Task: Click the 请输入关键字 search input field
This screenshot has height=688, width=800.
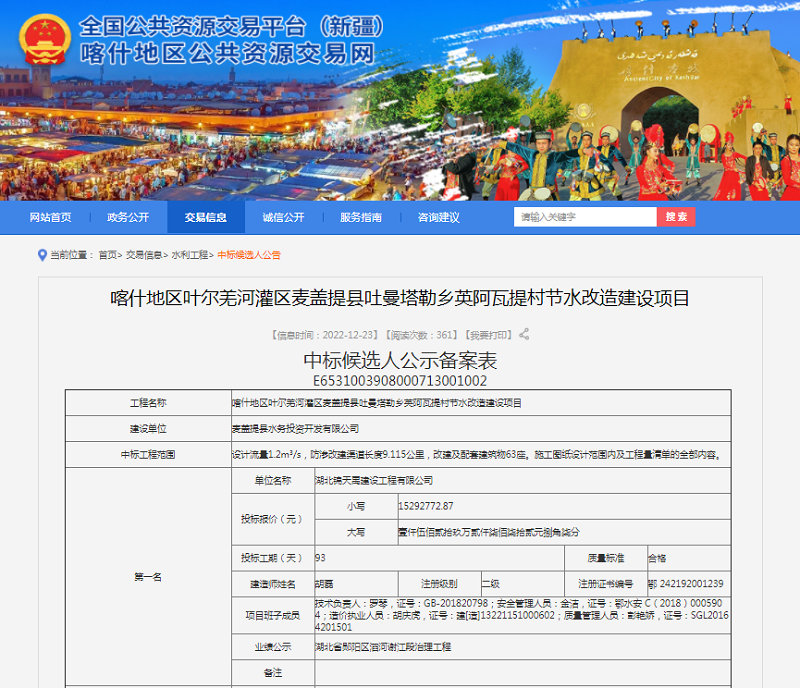Action: (x=580, y=216)
